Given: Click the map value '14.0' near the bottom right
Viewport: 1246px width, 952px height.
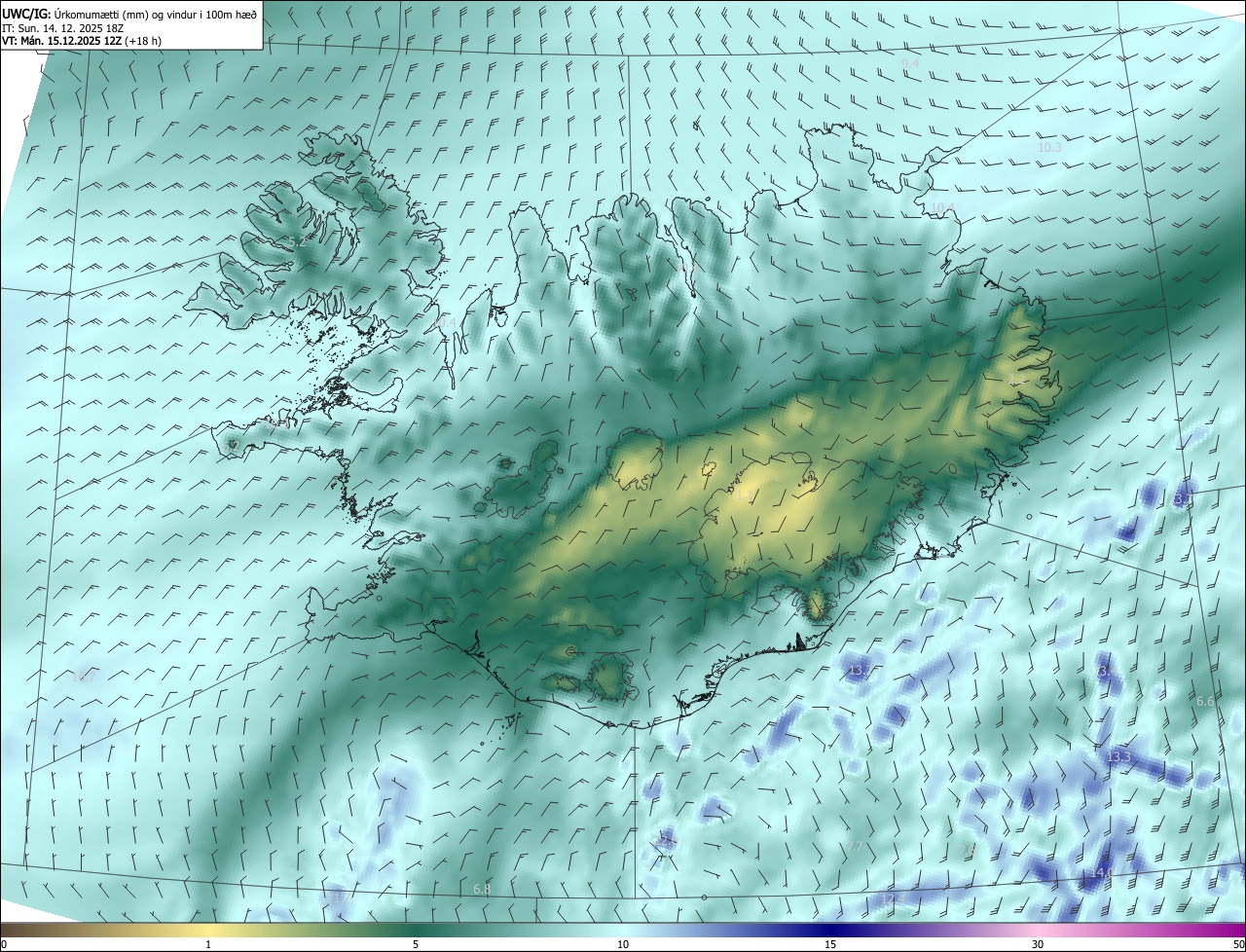Looking at the screenshot, I should tap(1102, 872).
